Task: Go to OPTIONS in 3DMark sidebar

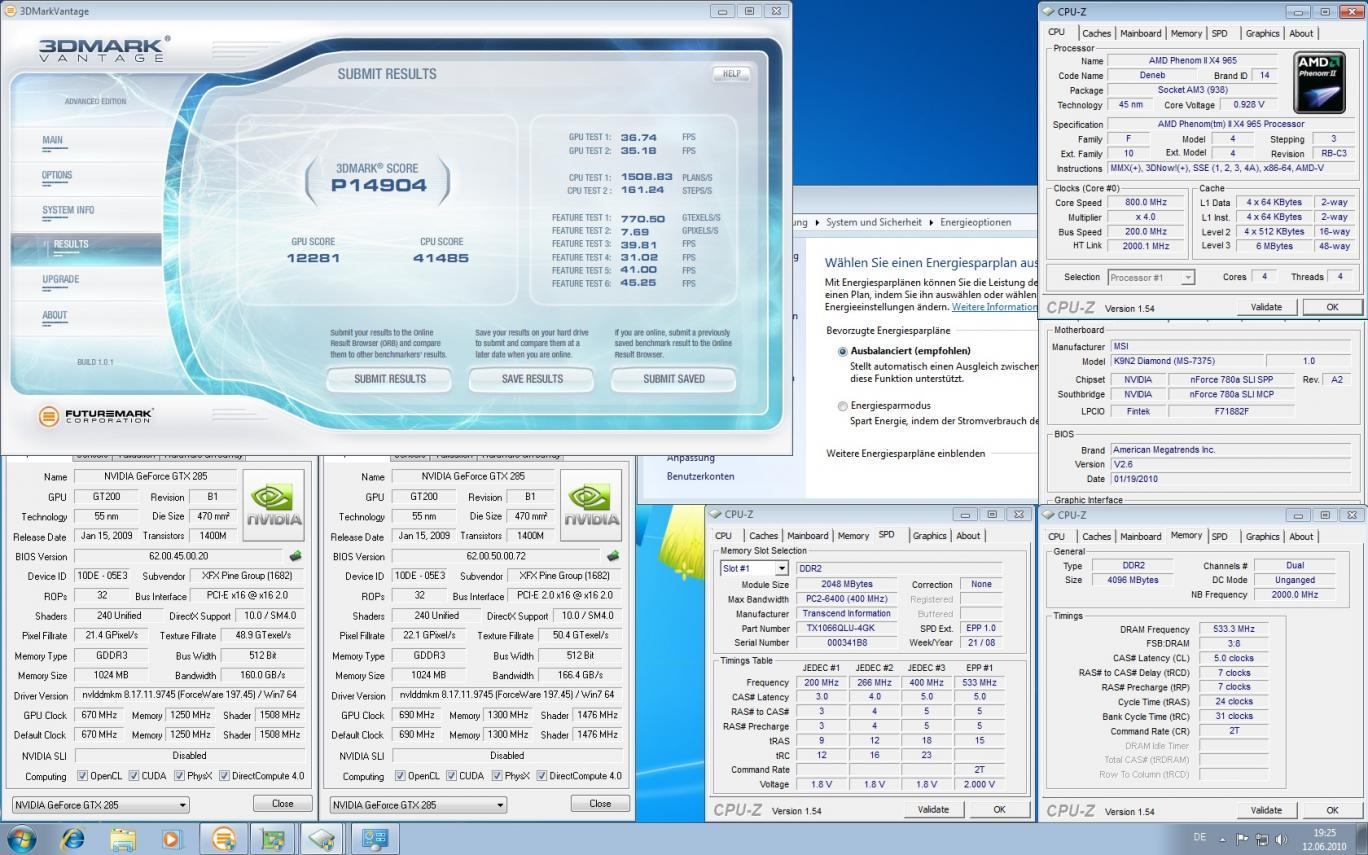Action: pos(57,175)
